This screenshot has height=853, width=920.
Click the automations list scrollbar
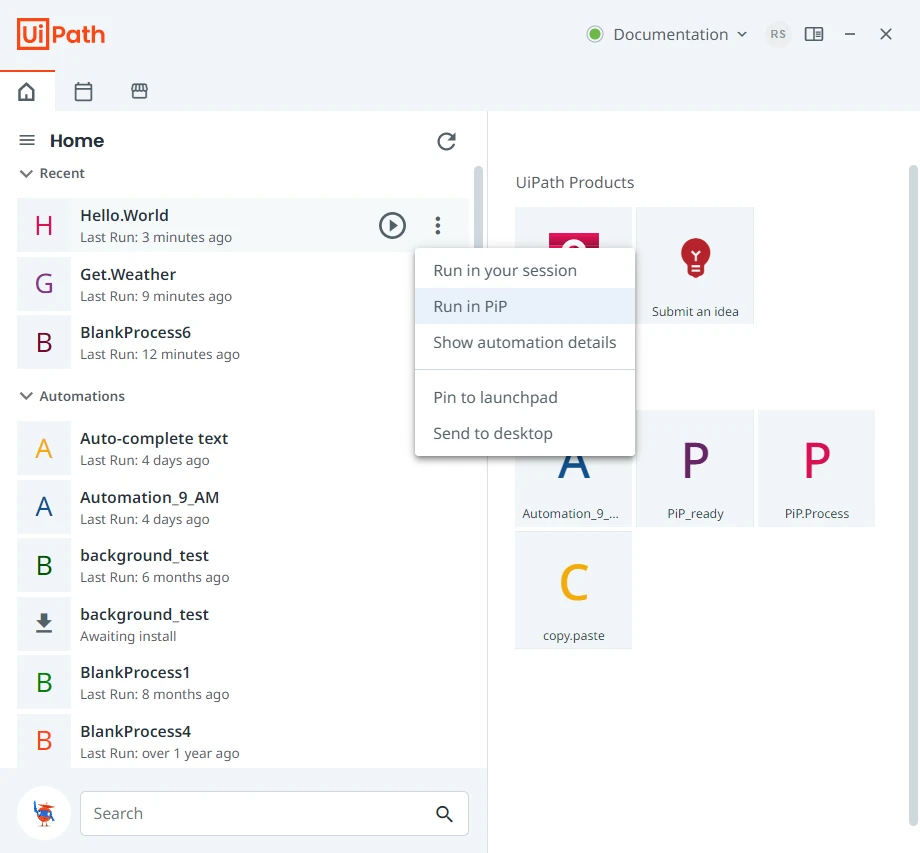[x=478, y=207]
